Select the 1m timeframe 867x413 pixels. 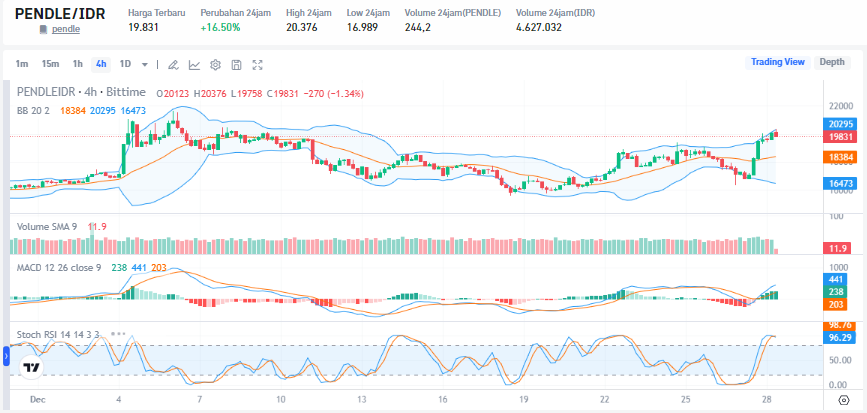pos(22,64)
